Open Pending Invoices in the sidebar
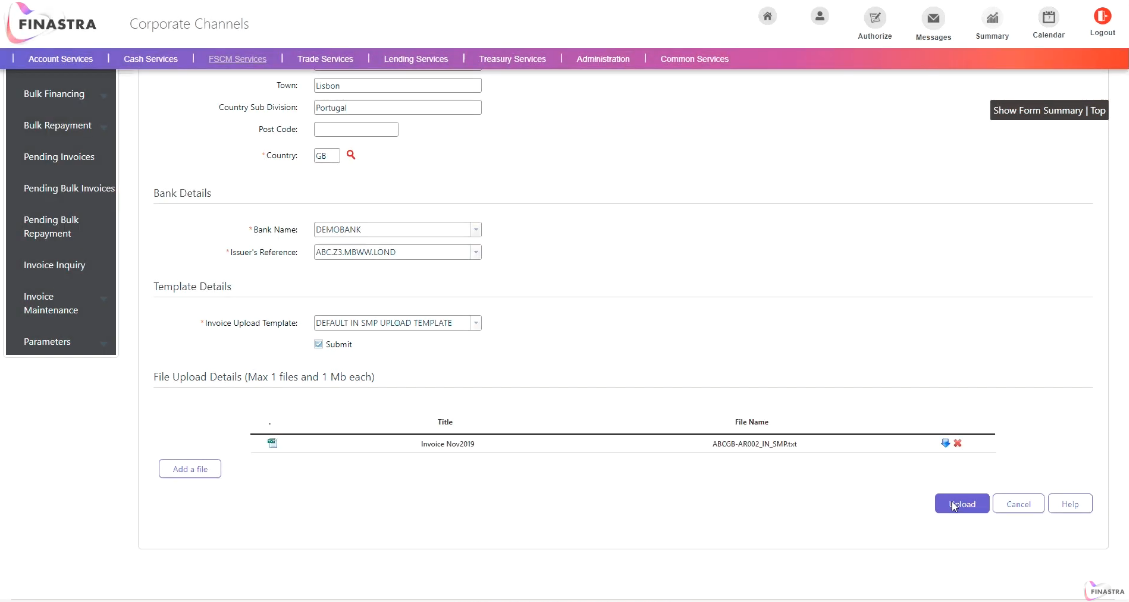 coord(60,157)
